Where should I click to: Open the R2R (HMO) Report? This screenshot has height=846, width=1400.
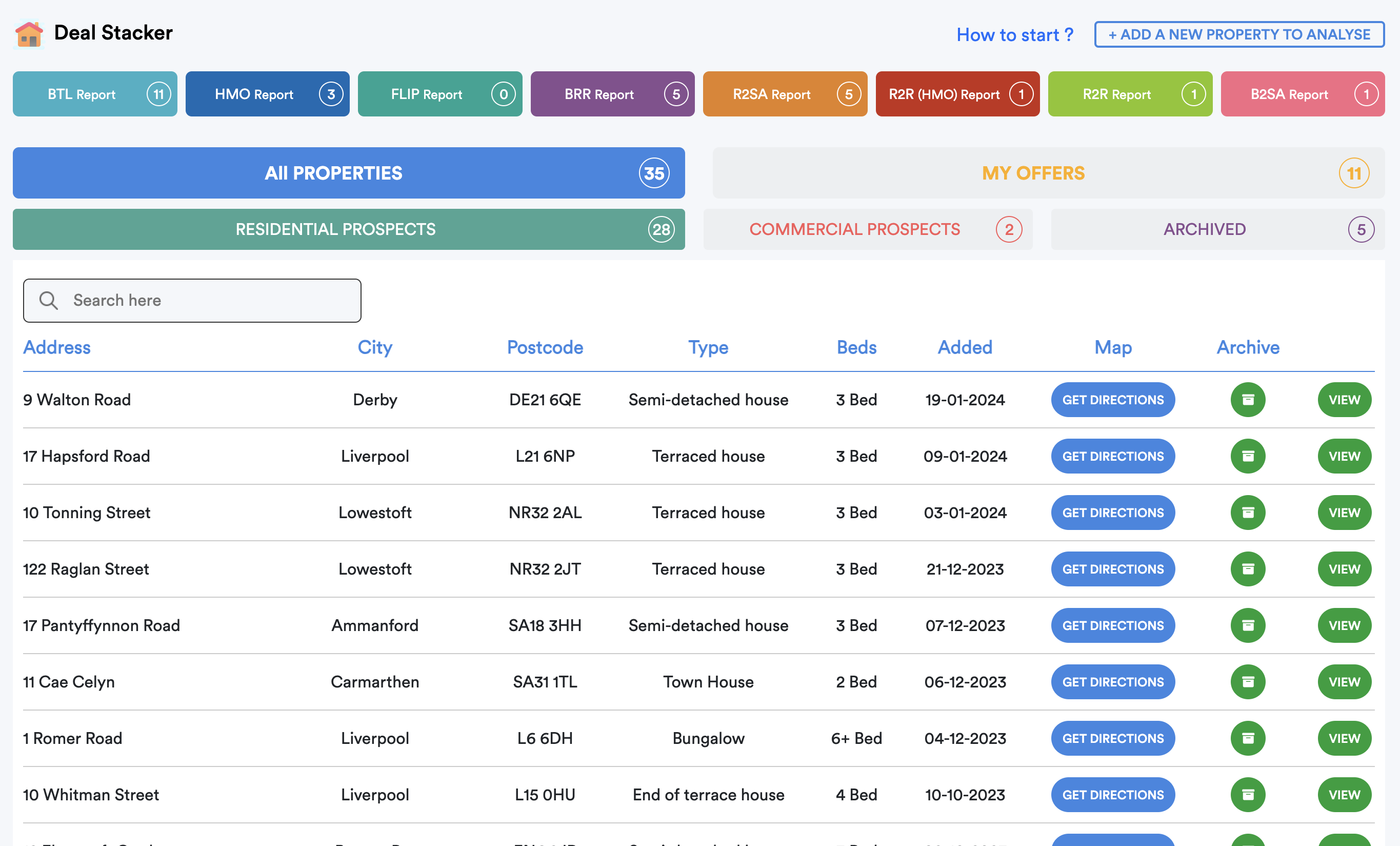[x=957, y=94]
